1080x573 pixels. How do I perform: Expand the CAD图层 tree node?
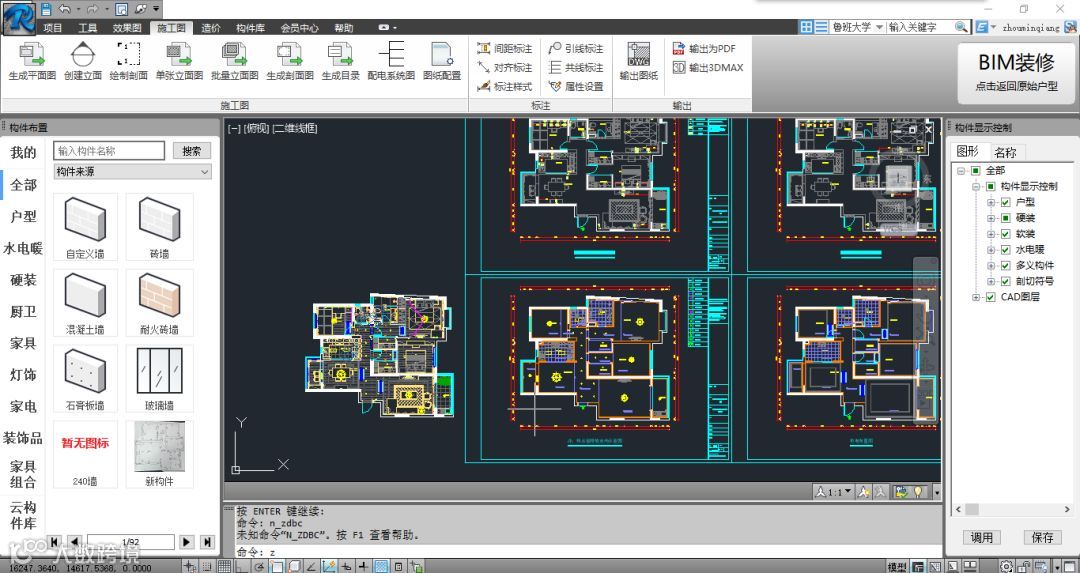[976, 298]
